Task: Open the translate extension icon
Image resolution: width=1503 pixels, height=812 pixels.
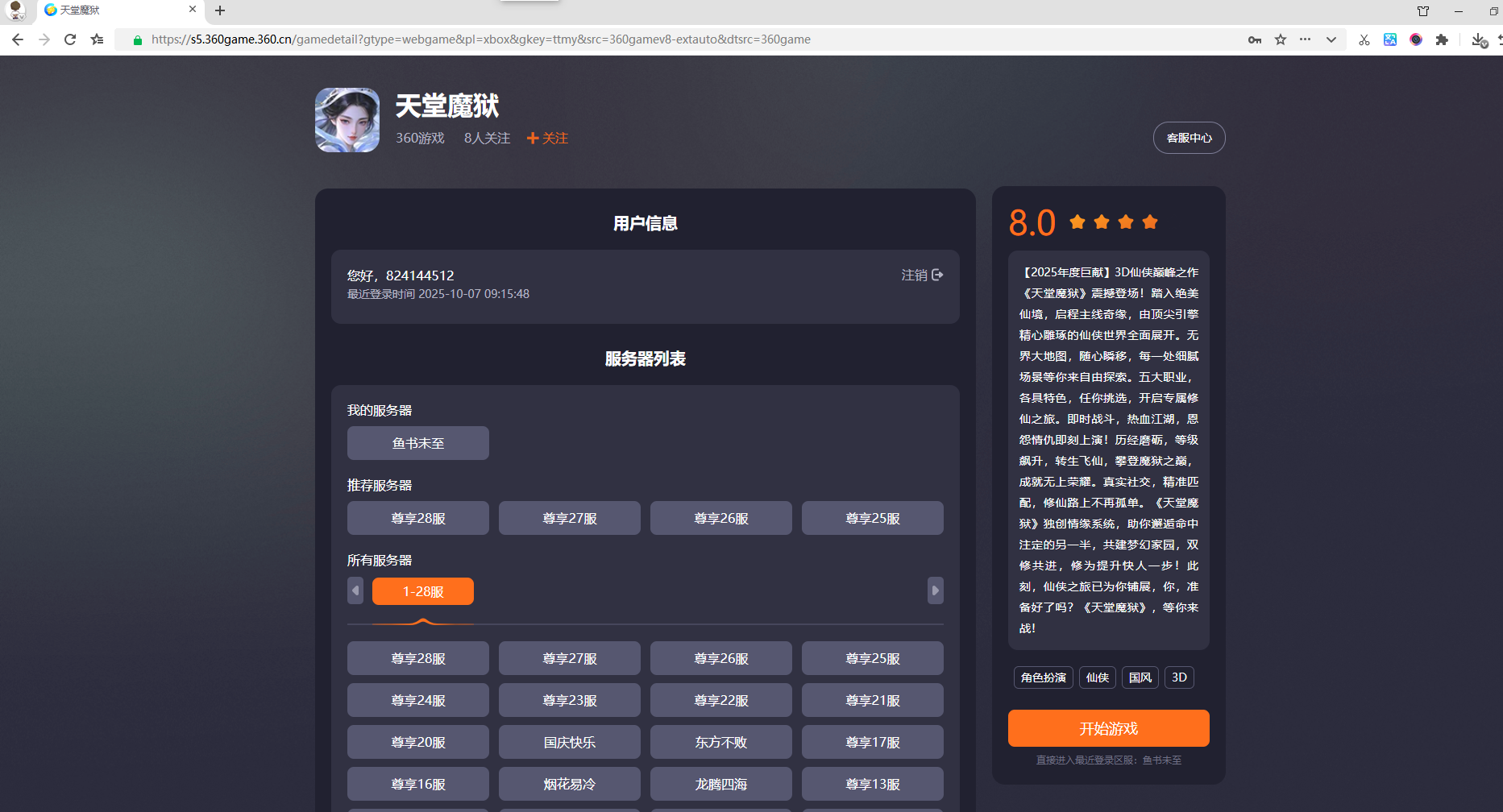Action: (x=1390, y=39)
